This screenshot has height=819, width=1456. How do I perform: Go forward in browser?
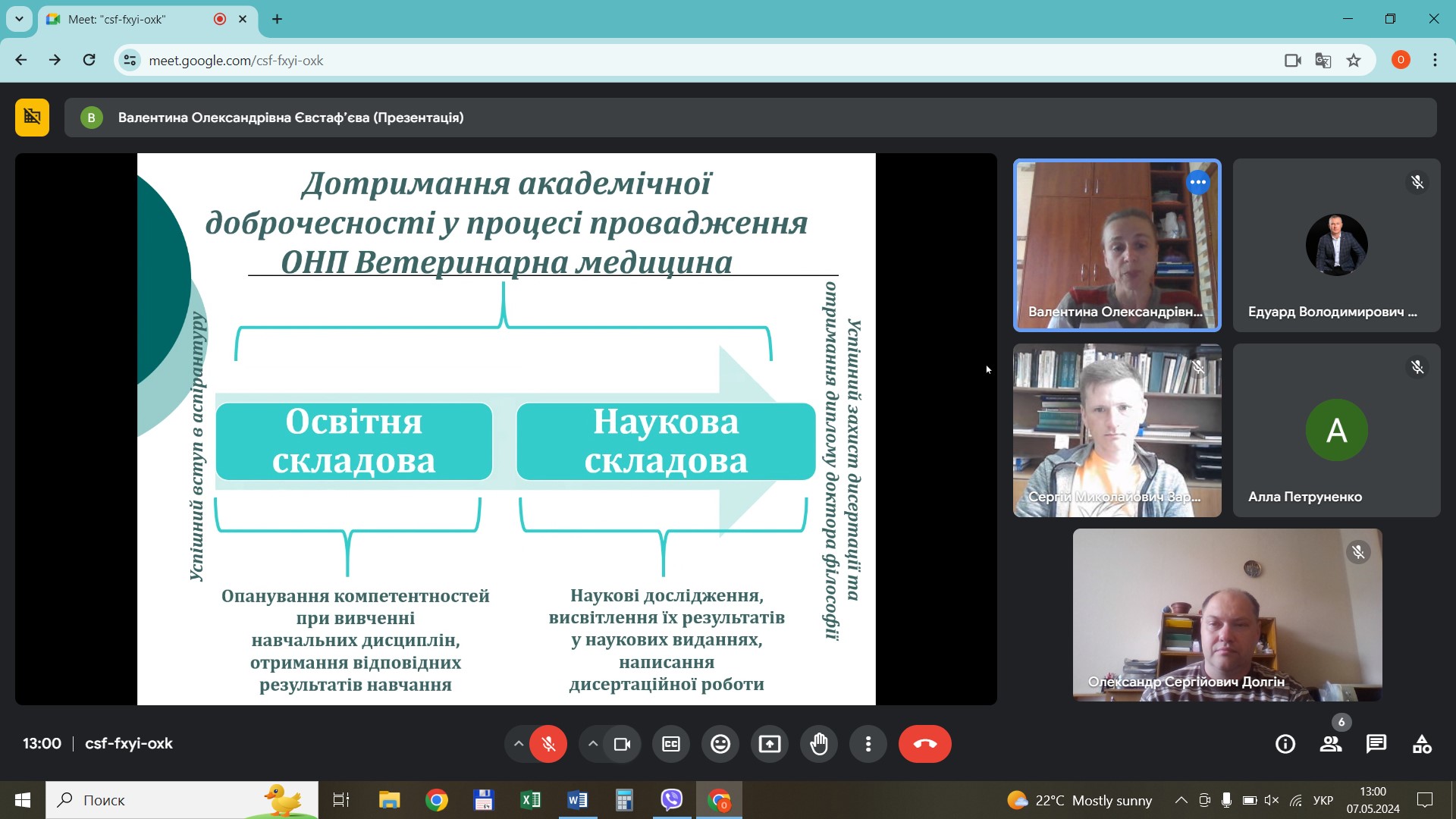coord(55,60)
